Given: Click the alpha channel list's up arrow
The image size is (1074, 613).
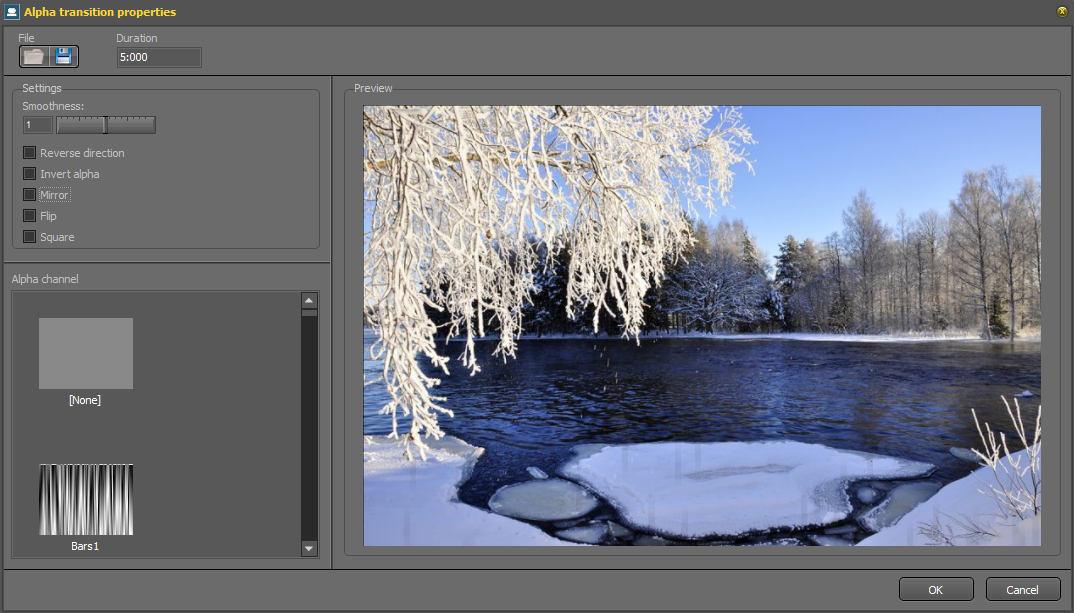Looking at the screenshot, I should [x=309, y=301].
